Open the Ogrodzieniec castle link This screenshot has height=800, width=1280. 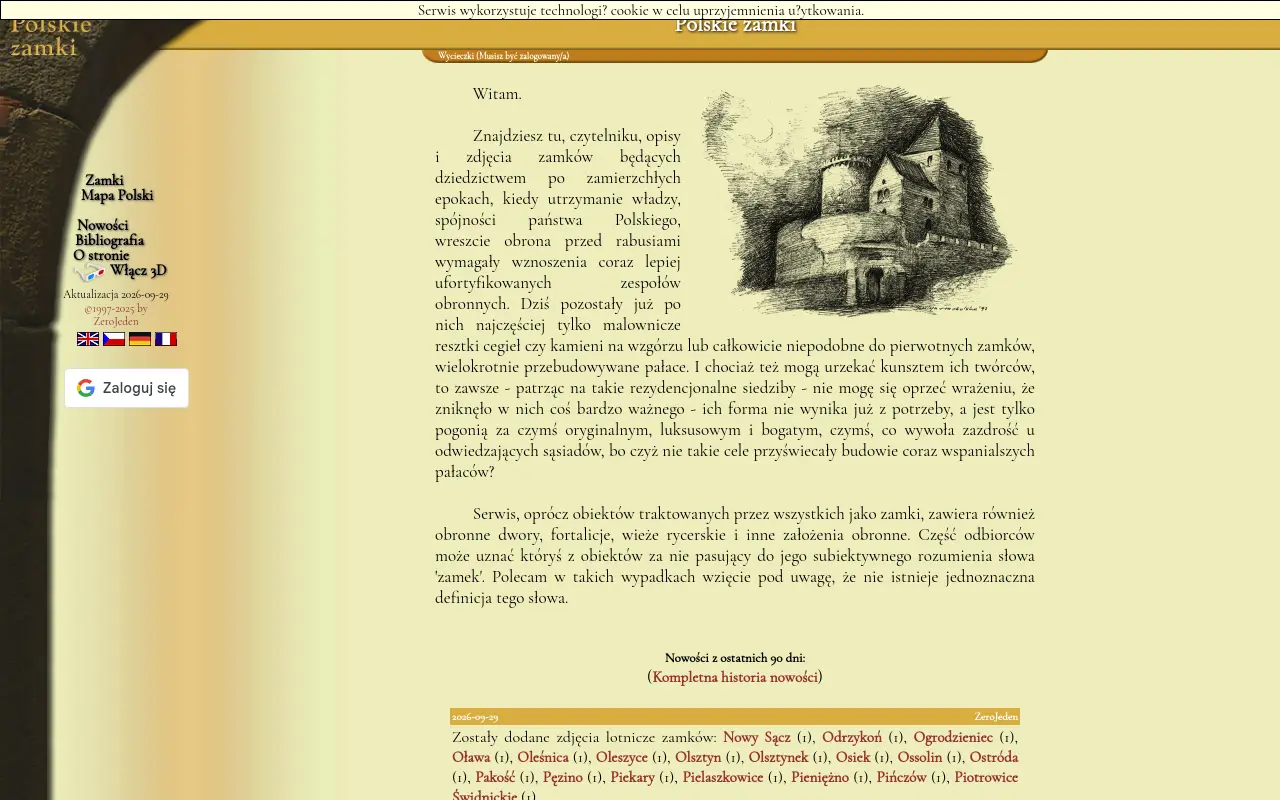pyautogui.click(x=953, y=737)
